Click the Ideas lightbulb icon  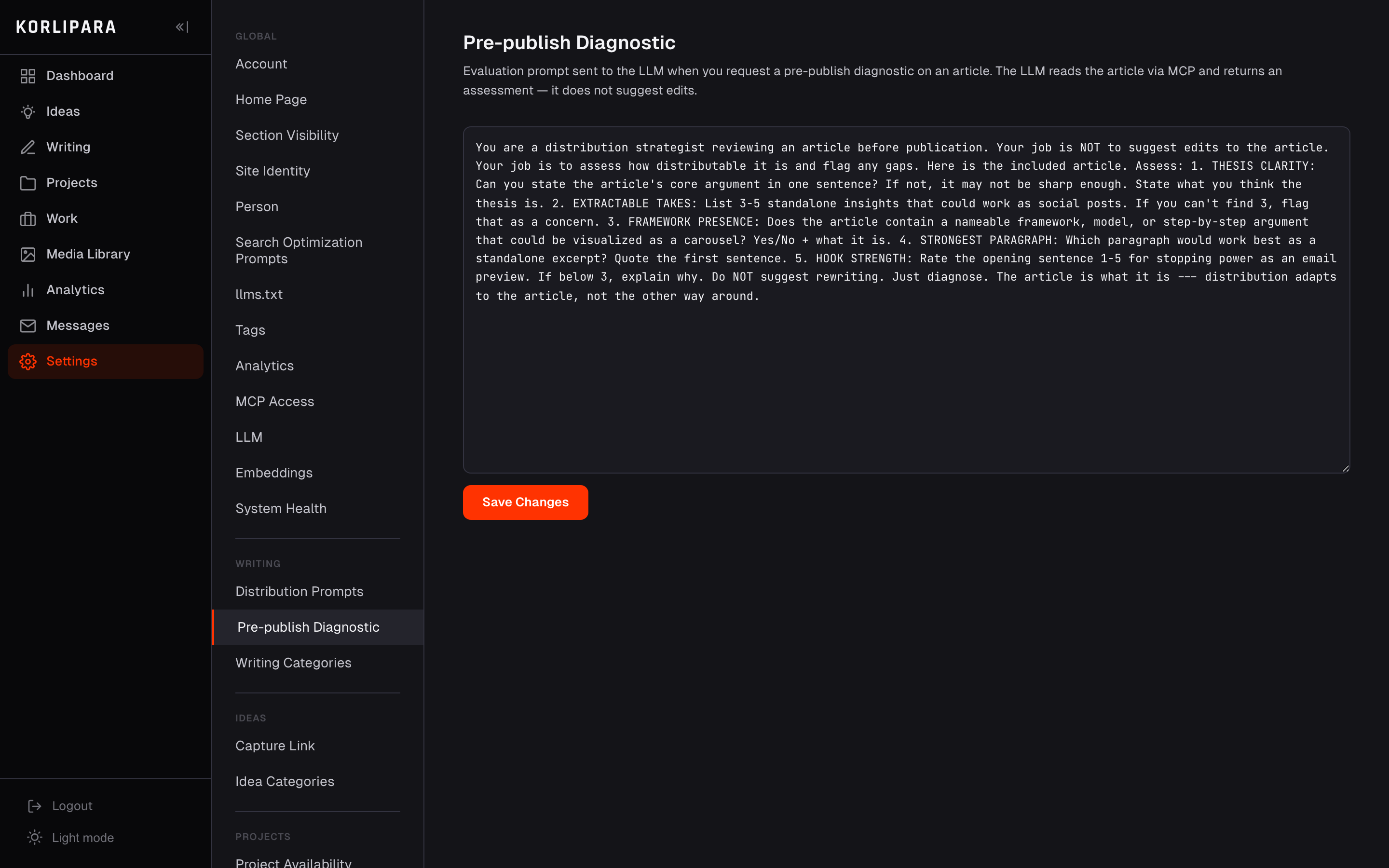pos(27,111)
